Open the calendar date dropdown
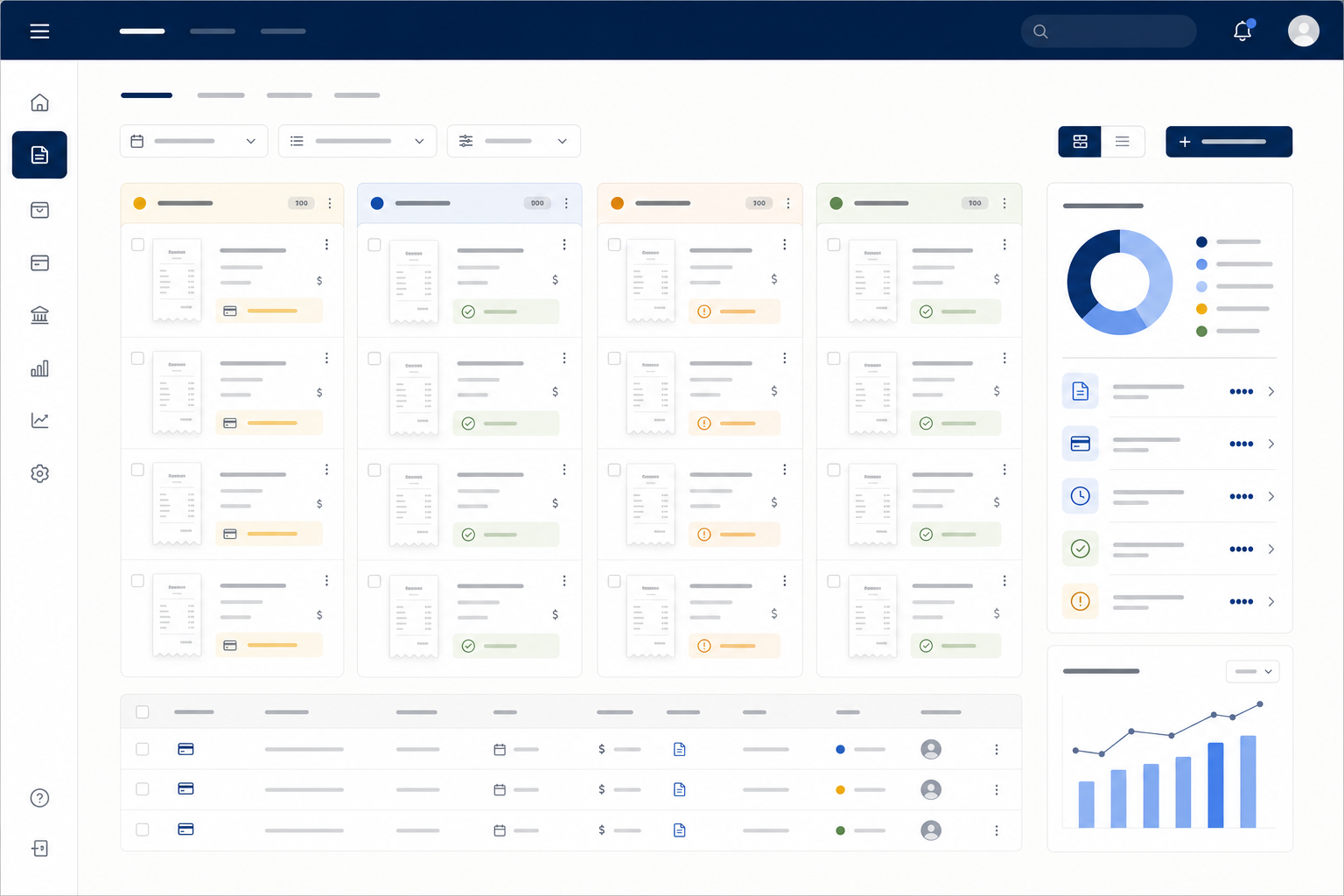Viewport: 1344px width, 896px height. 193,141
